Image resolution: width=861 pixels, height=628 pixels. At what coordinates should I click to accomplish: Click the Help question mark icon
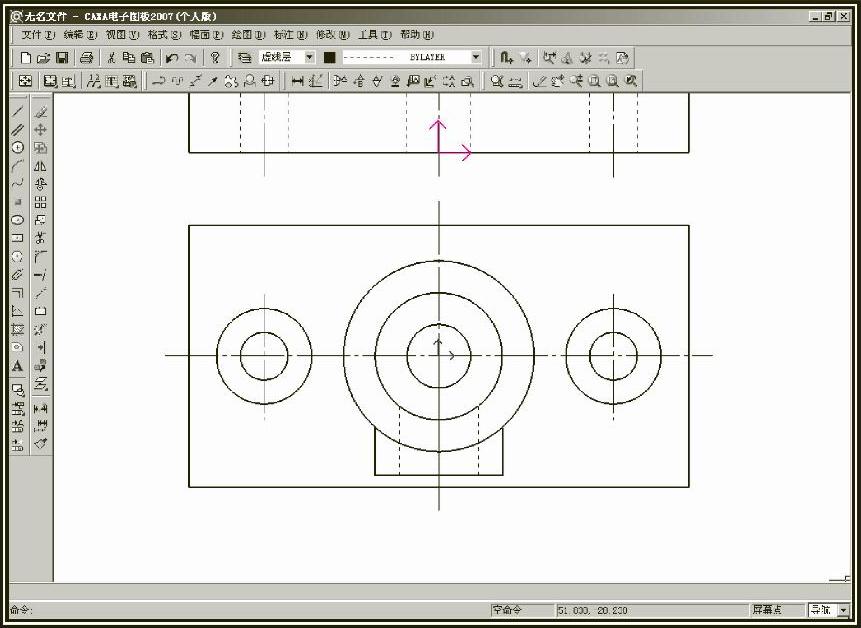pyautogui.click(x=215, y=58)
